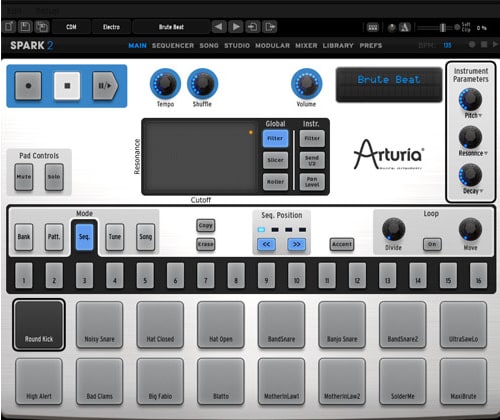
Task: Click the Pitch instrument parameter knob
Action: click(470, 99)
